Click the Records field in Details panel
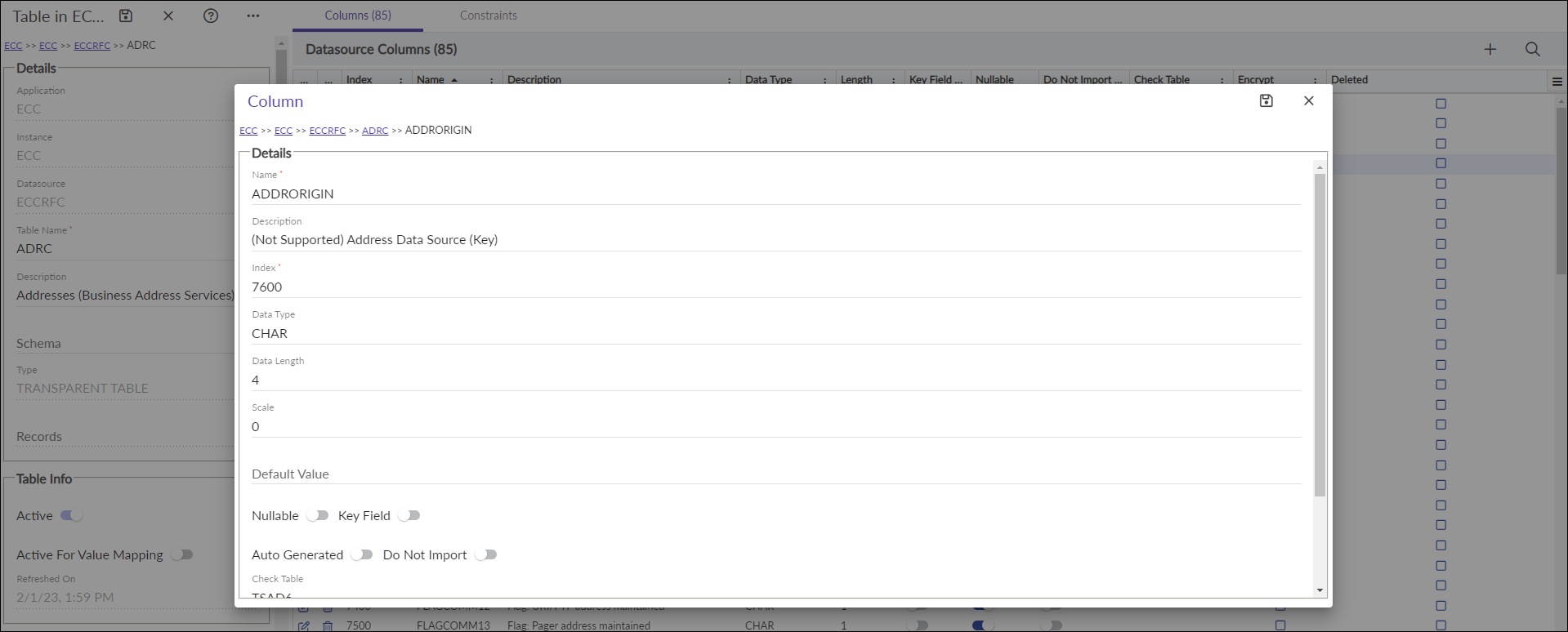Image resolution: width=1568 pixels, height=632 pixels. pos(125,437)
